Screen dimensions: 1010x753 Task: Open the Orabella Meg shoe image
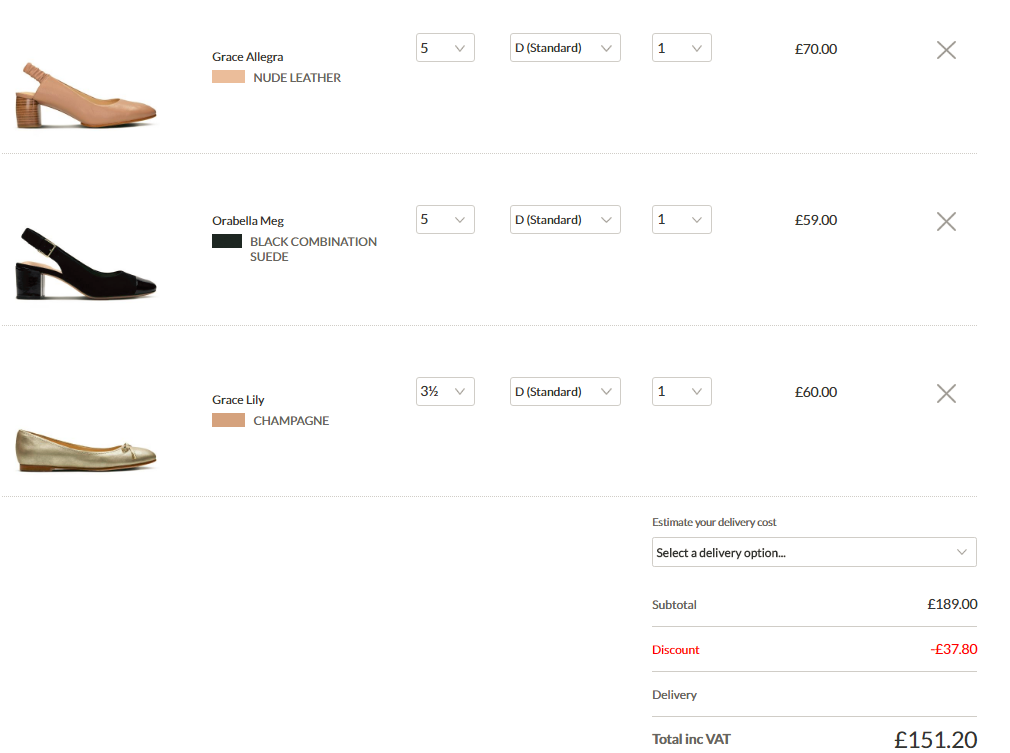(87, 266)
